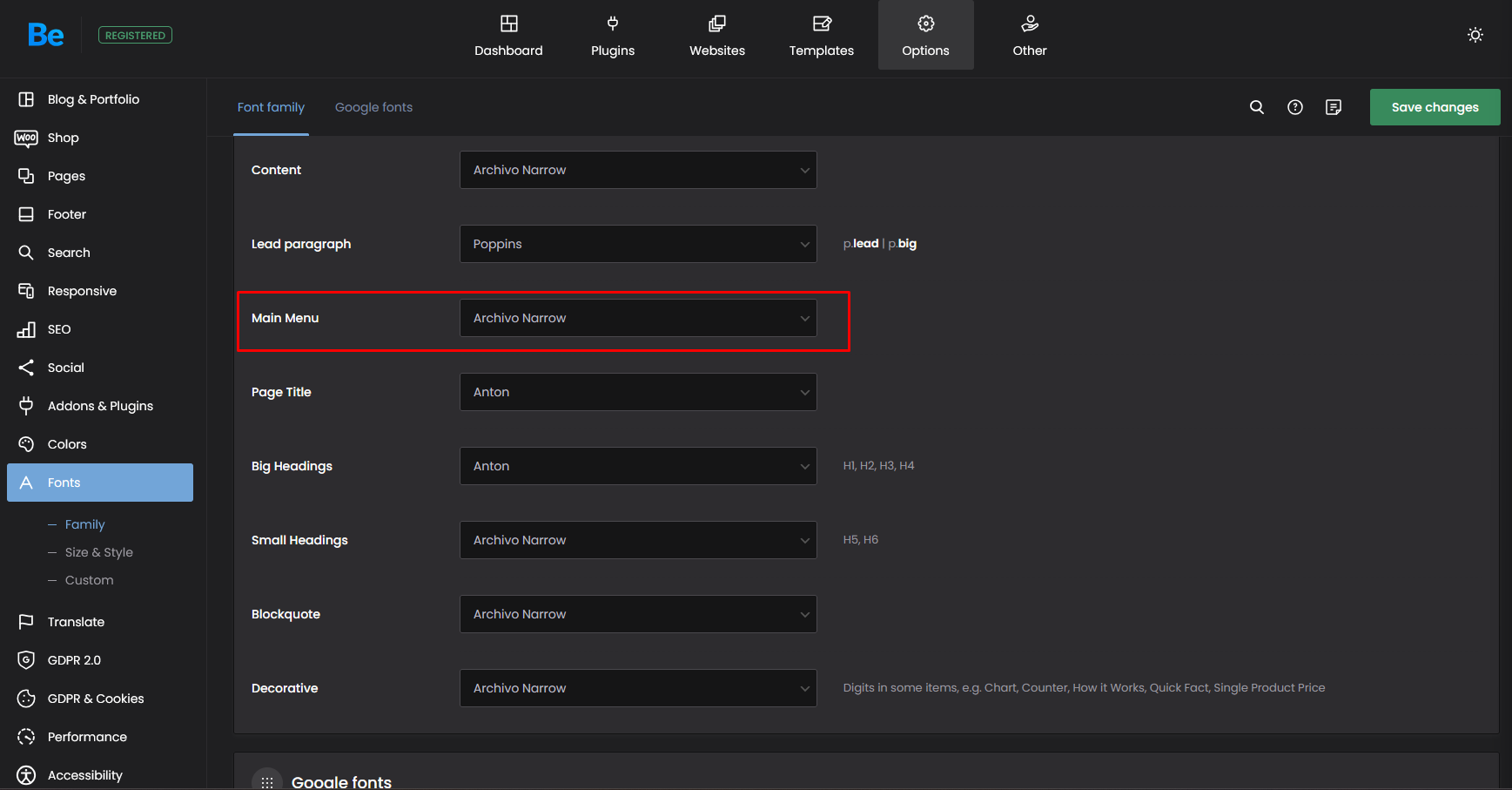Screen dimensions: 1512x790
Task: Click the search magnifier icon in toolbar
Action: coord(1256,107)
